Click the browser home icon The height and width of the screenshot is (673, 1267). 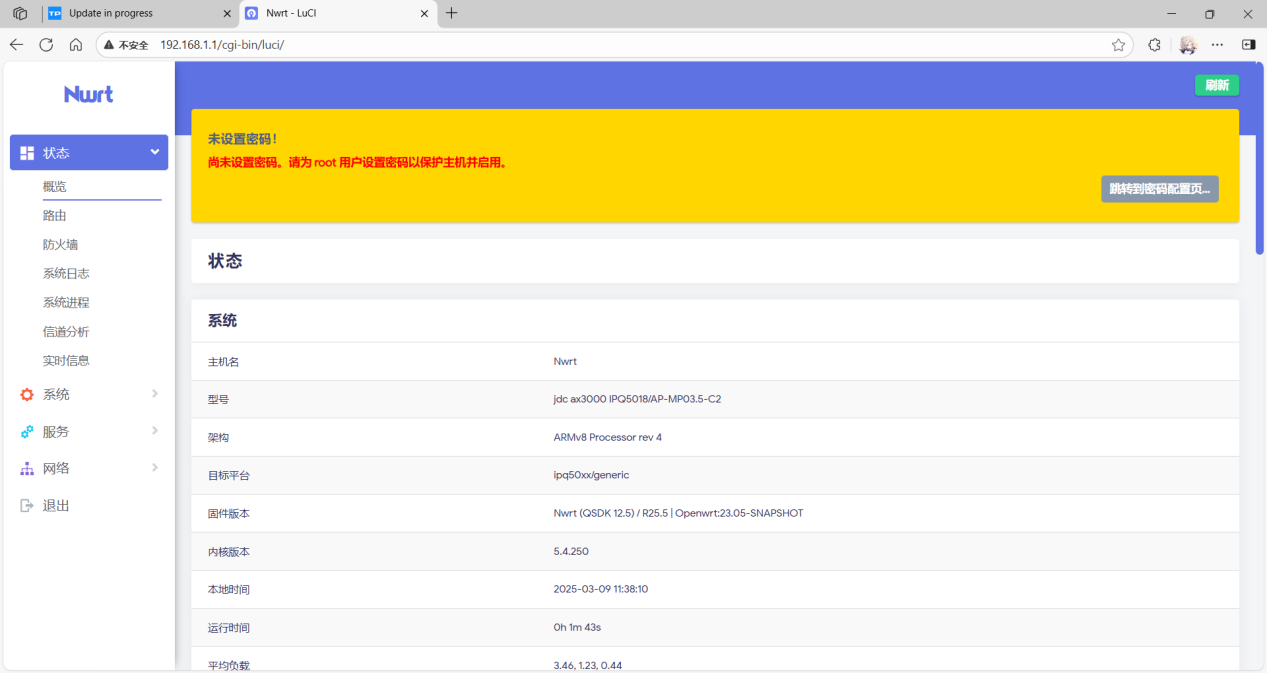(76, 45)
